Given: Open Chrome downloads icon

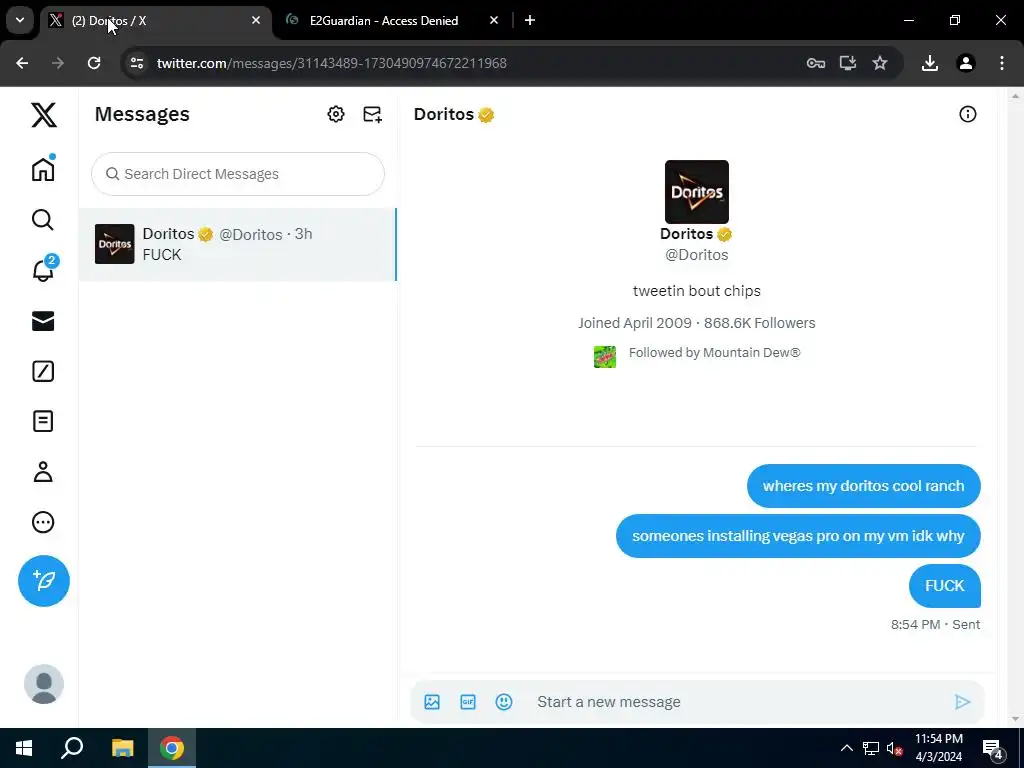Looking at the screenshot, I should point(929,63).
